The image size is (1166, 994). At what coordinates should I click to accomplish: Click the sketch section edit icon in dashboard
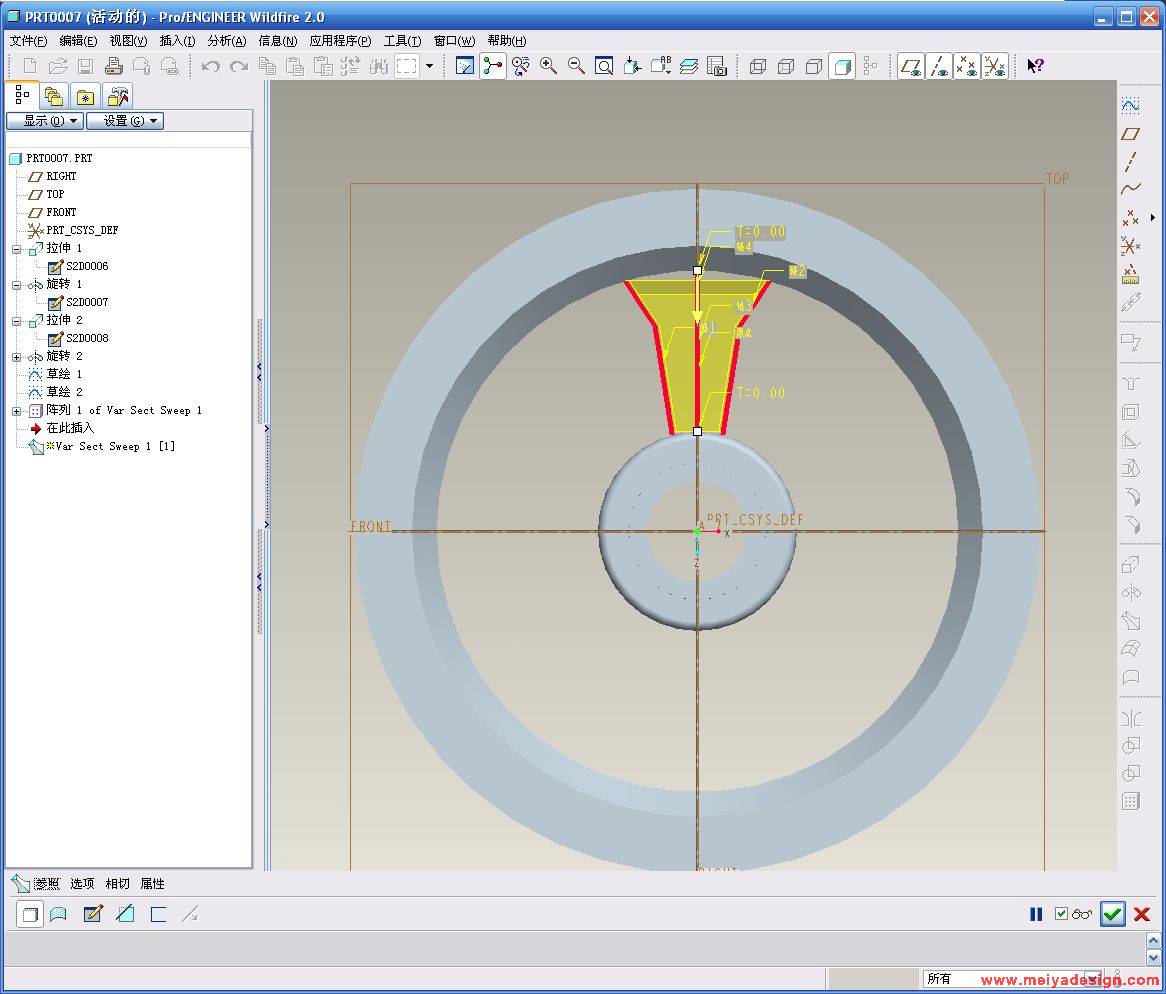pyautogui.click(x=93, y=913)
